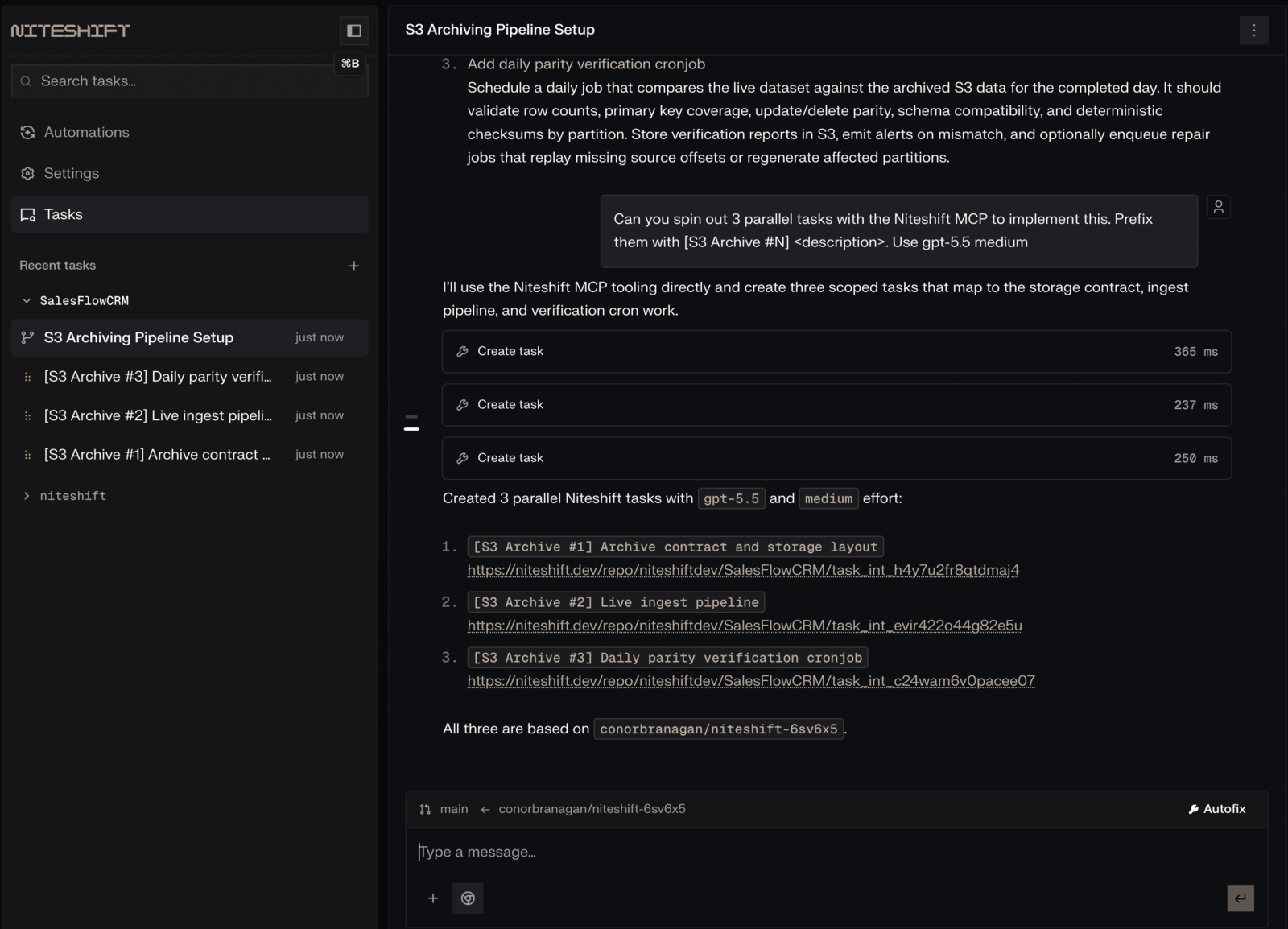
Task: Click the attachment plus icon in composer
Action: point(433,898)
